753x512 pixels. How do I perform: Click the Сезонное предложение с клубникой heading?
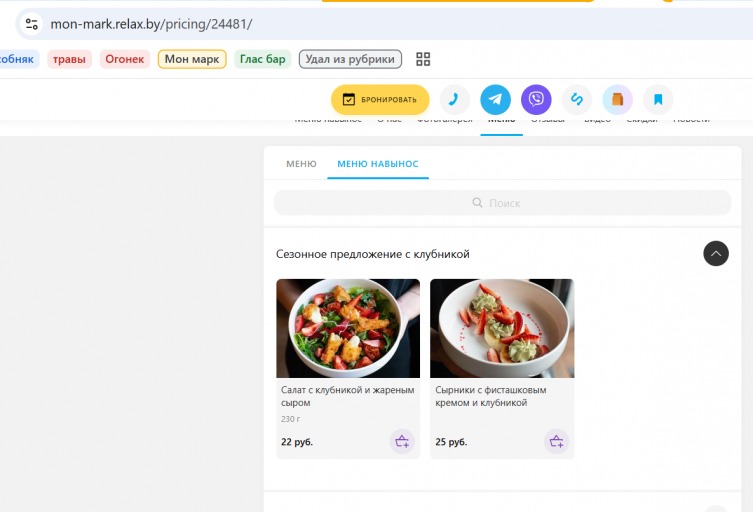click(x=373, y=254)
